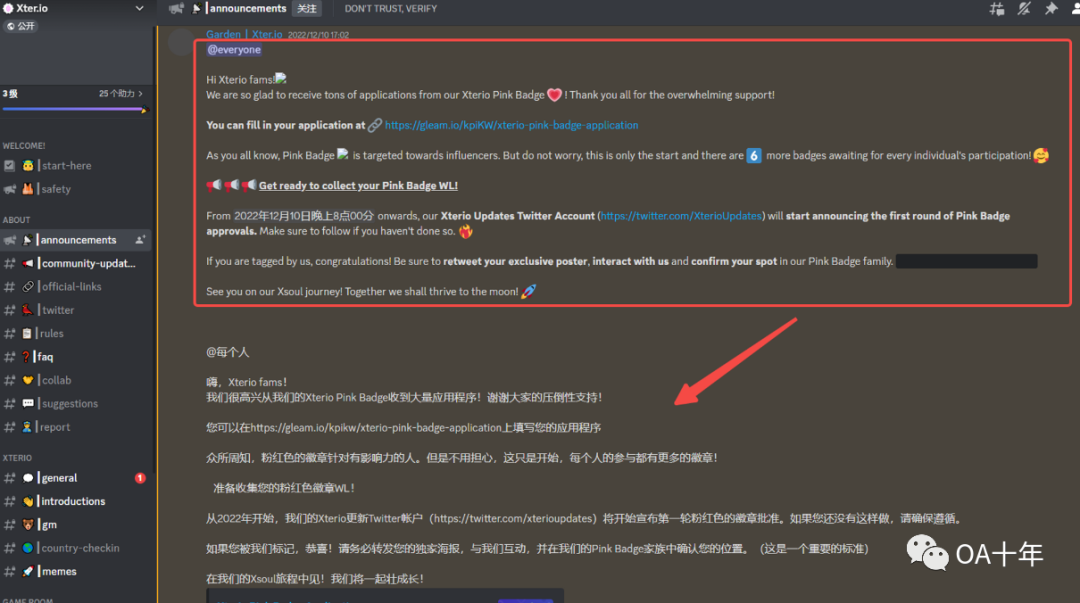Viewport: 1080px width, 603px height.
Task: Click the safety channel icon
Action: click(29, 187)
